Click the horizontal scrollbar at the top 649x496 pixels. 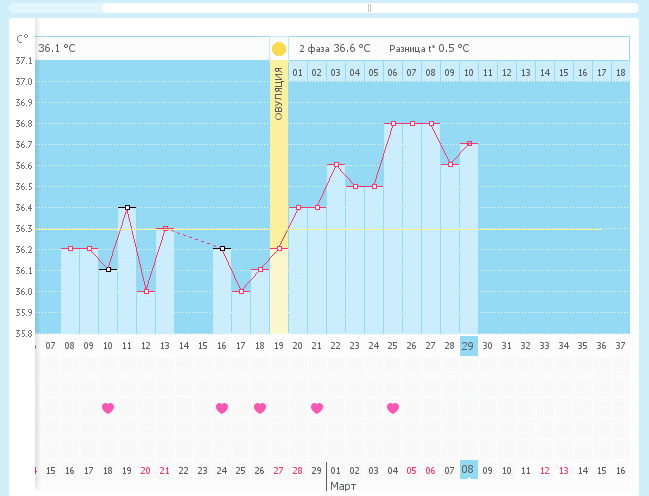(x=368, y=8)
